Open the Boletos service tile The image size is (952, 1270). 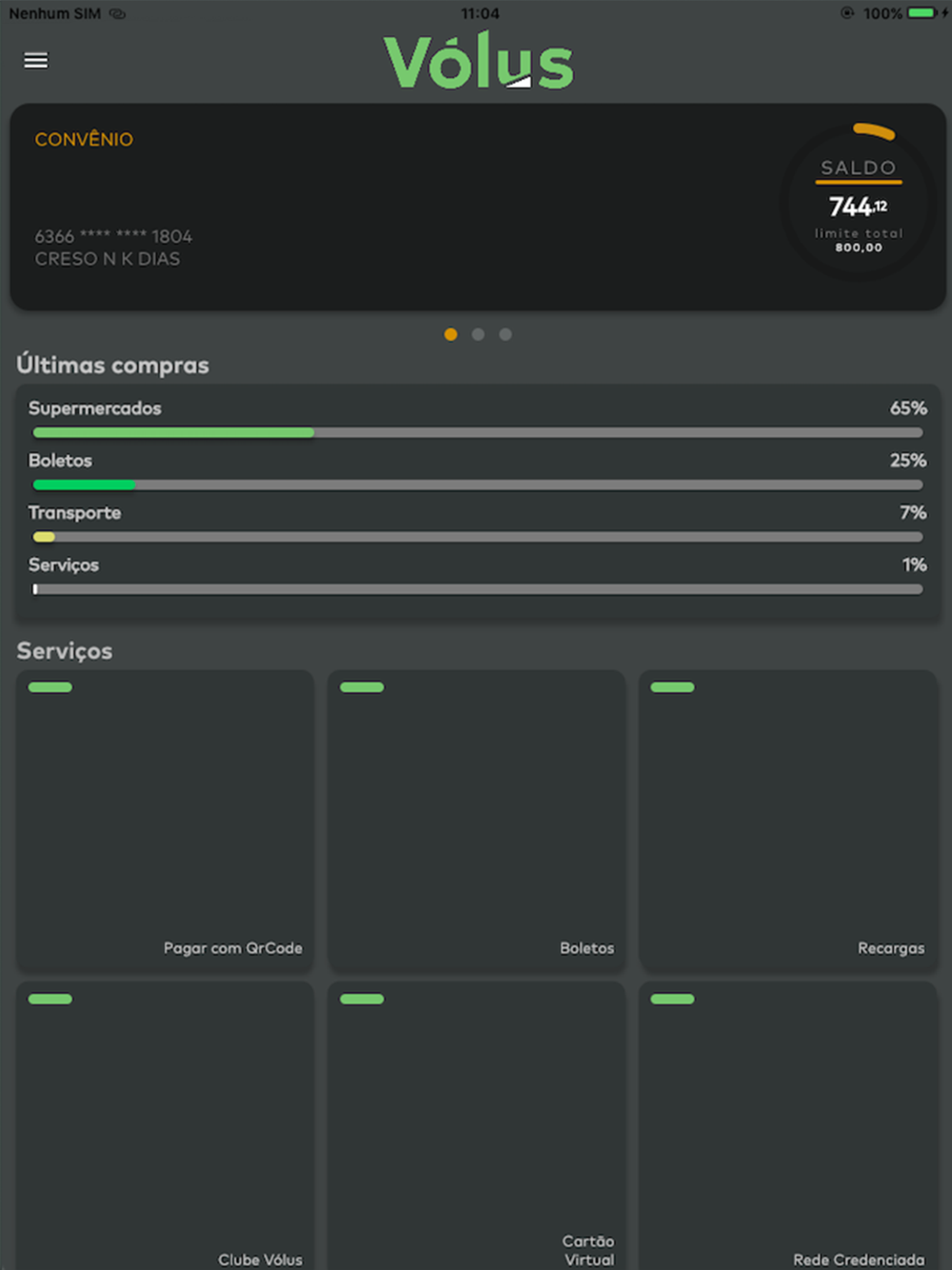[x=477, y=821]
